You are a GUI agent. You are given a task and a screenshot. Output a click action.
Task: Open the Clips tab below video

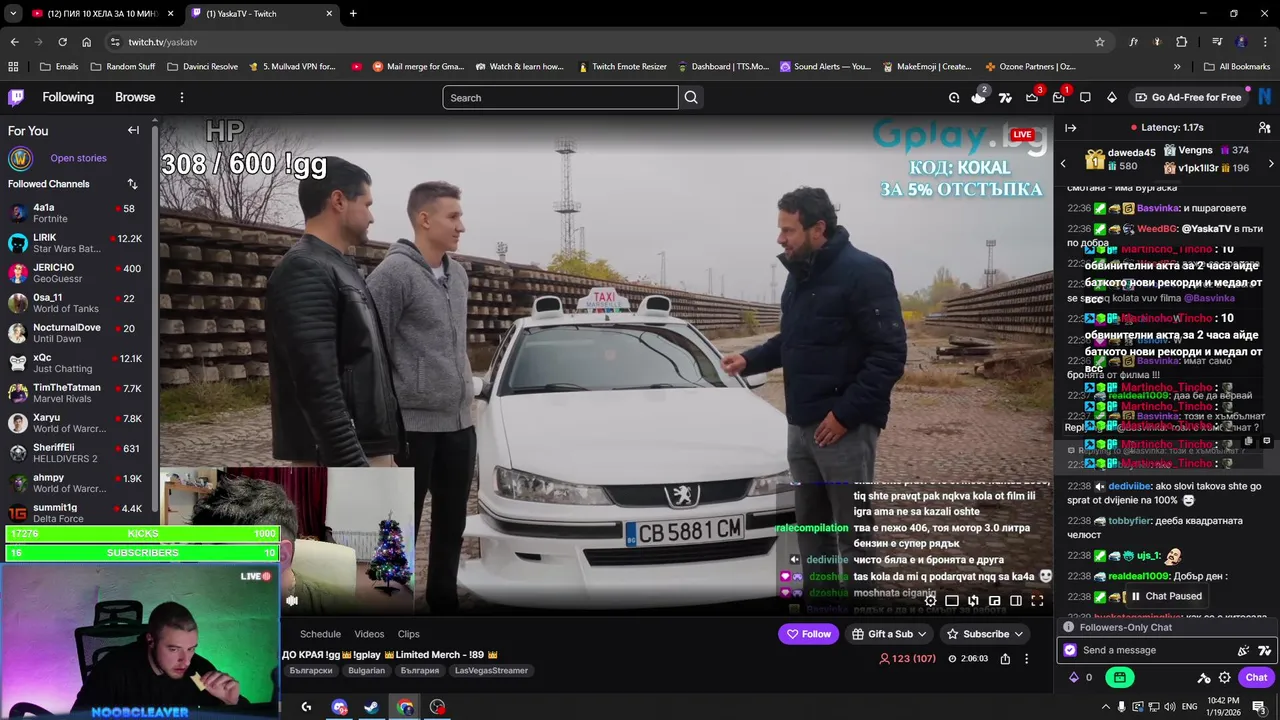coord(408,634)
